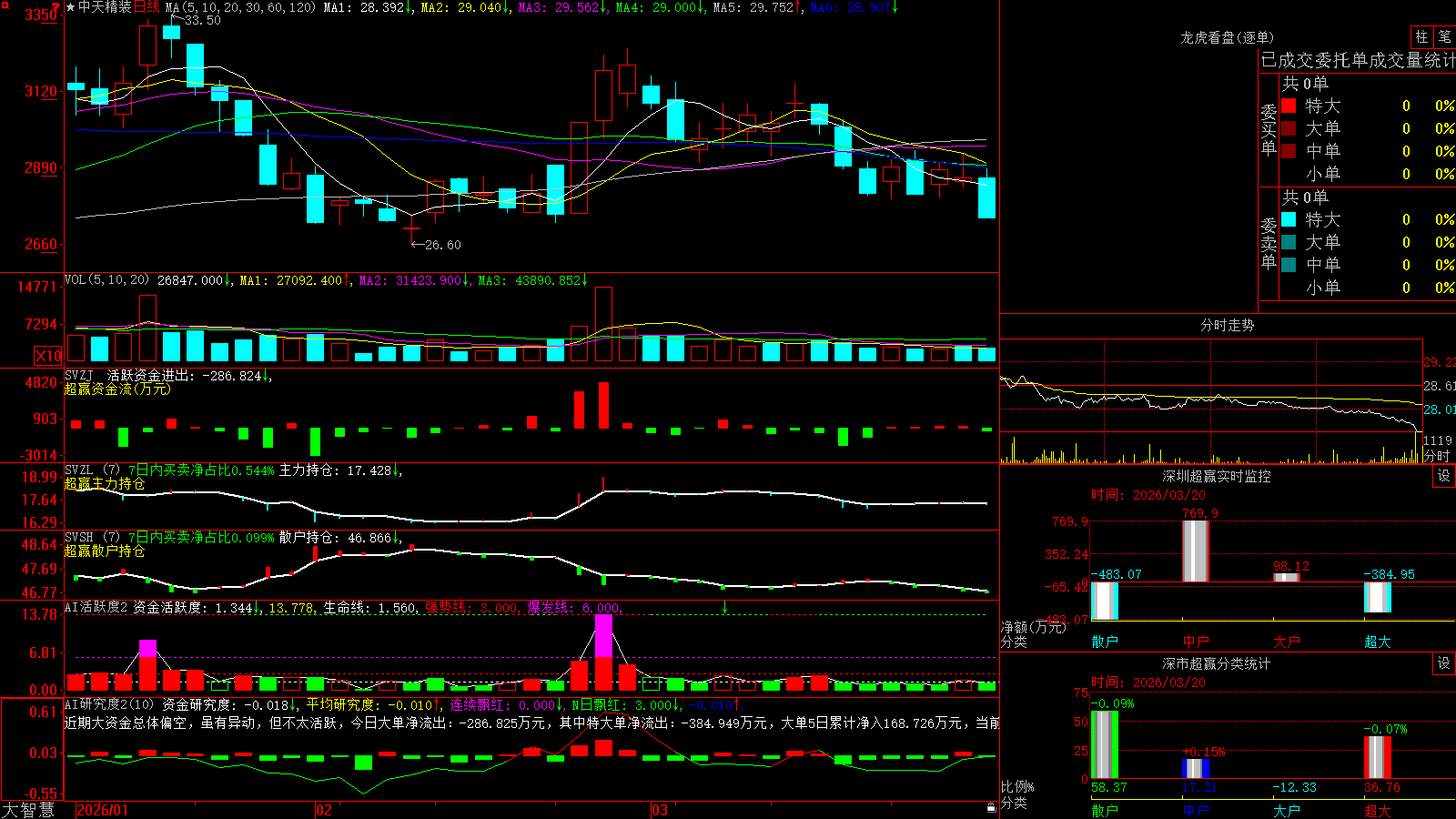Click the small red square icon in the top-left corner
Viewport: 1456px width, 819px height.
[4, 5]
